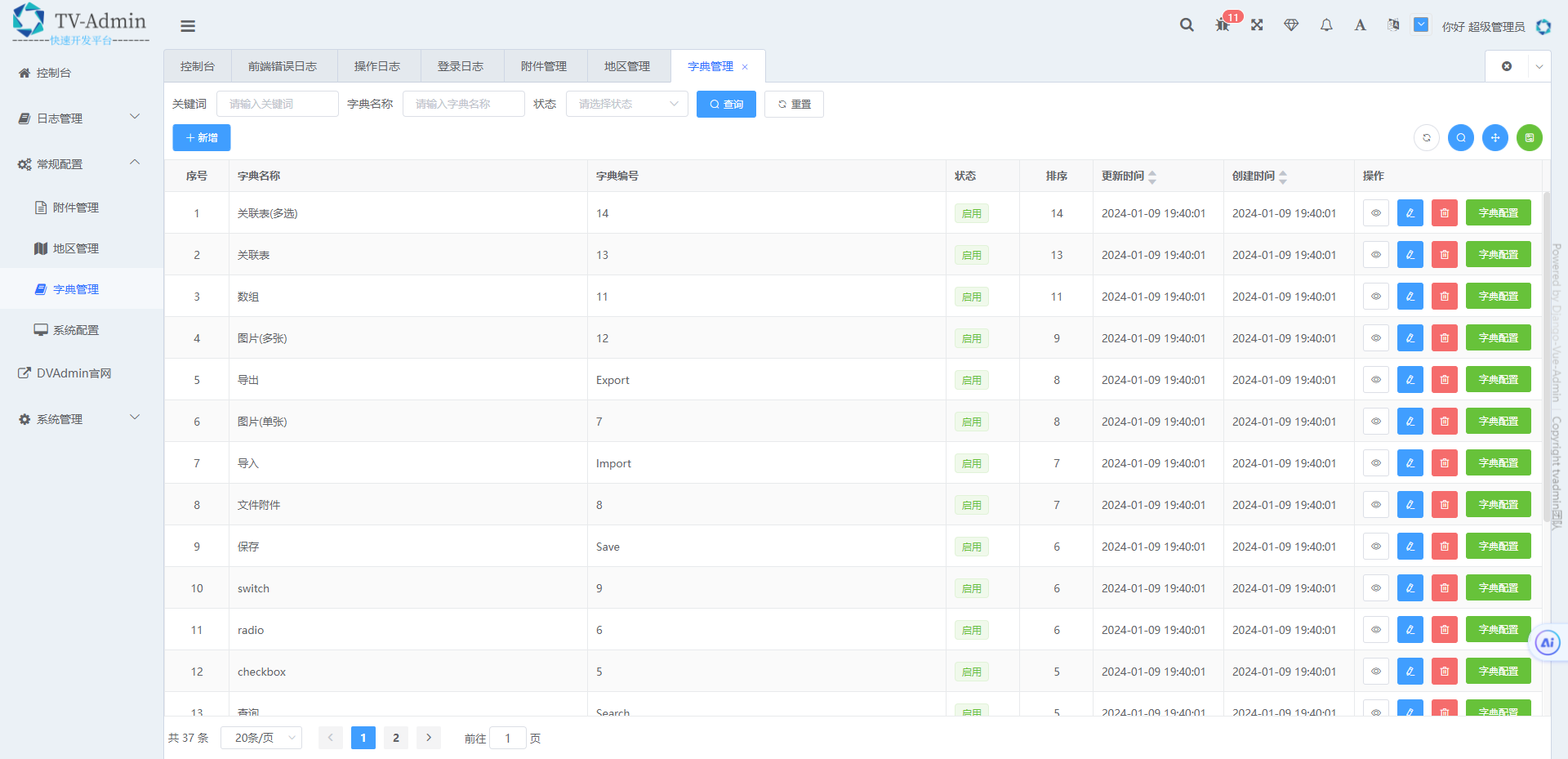Toggle fullscreen mode icon
Image resolution: width=1568 pixels, height=759 pixels.
click(x=1257, y=25)
